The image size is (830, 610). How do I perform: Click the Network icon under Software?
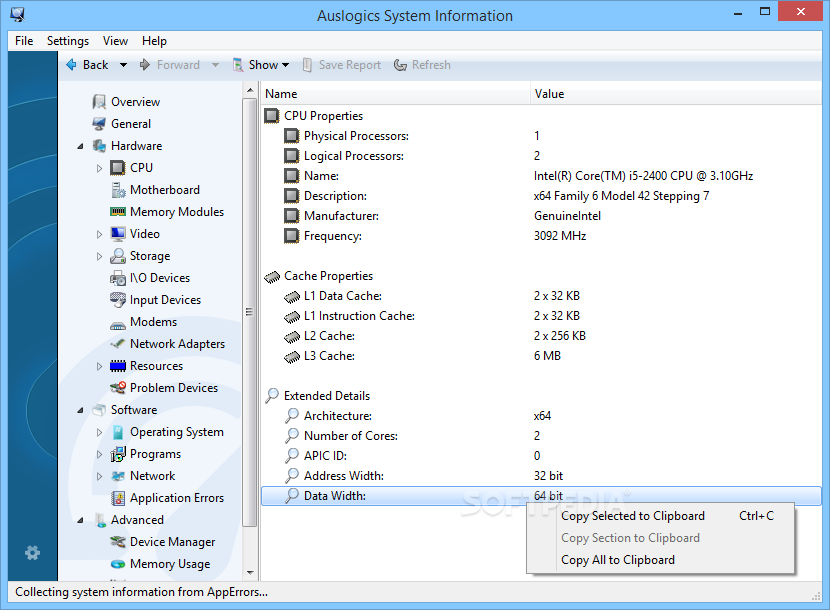pyautogui.click(x=118, y=476)
